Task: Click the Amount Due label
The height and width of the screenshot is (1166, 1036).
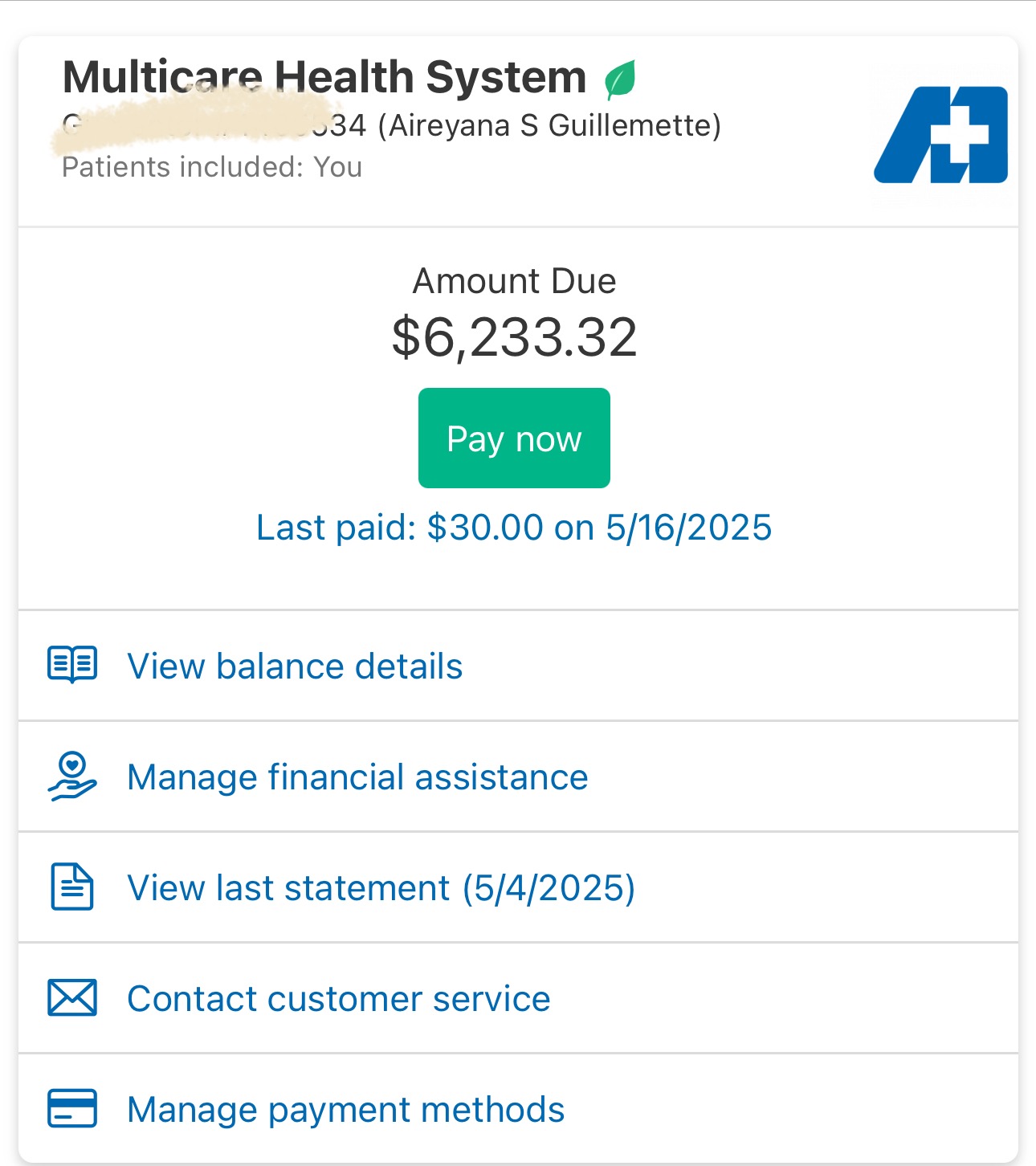Action: pos(514,281)
